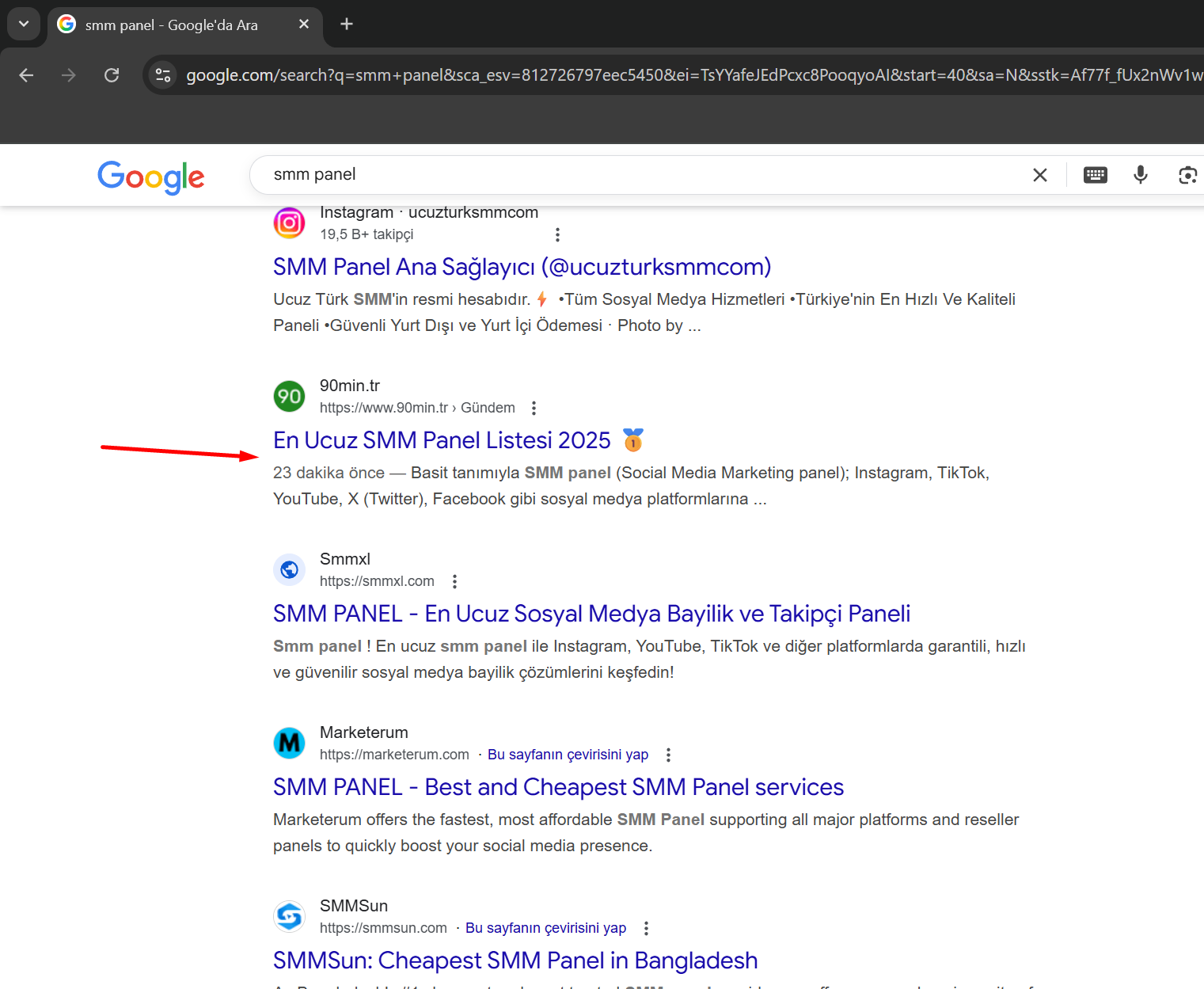Search by image with Lens icon
This screenshot has width=1204, height=989.
[1187, 175]
